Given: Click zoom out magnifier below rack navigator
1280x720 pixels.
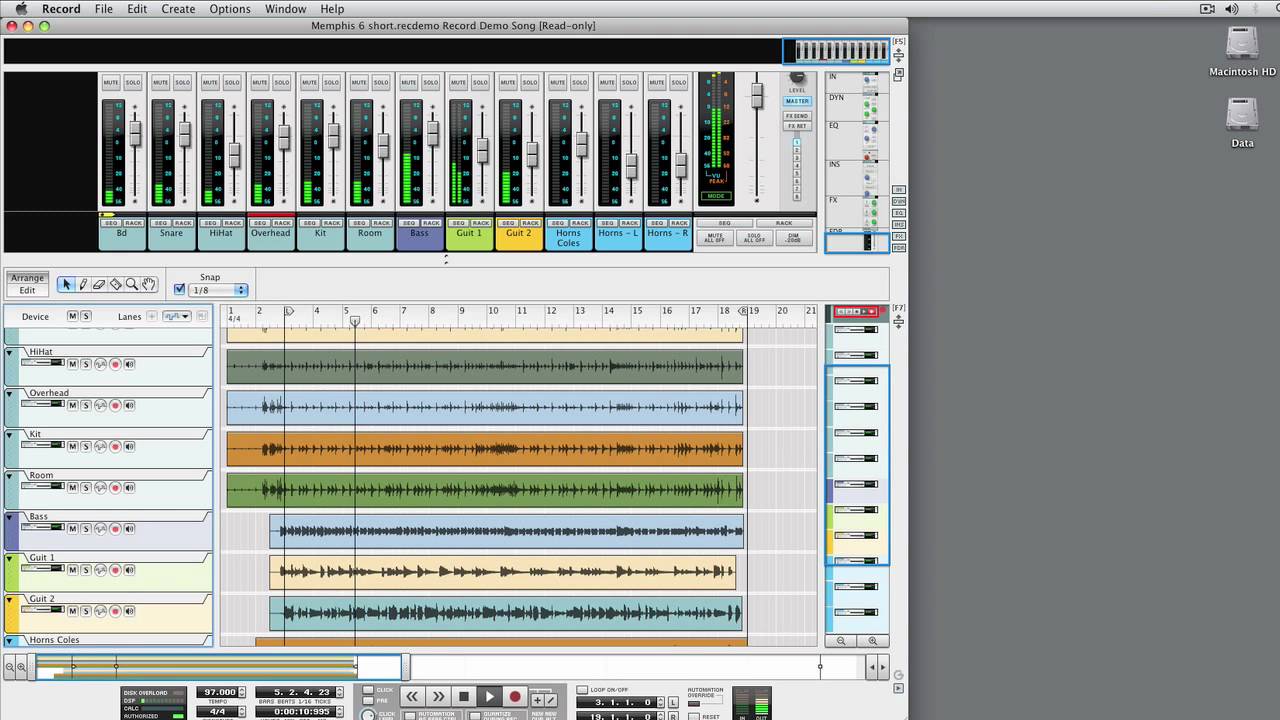Looking at the screenshot, I should click(841, 641).
